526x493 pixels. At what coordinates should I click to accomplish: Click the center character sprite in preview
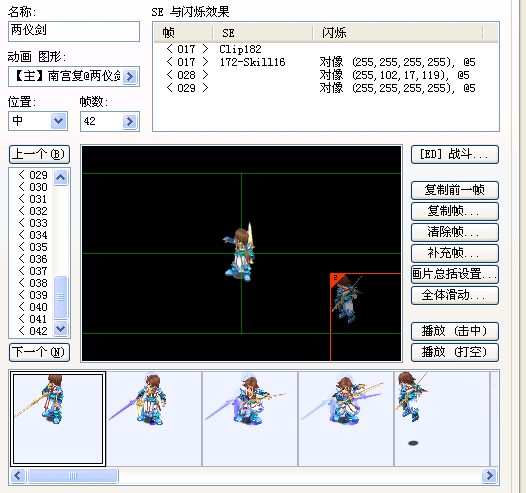coord(240,252)
